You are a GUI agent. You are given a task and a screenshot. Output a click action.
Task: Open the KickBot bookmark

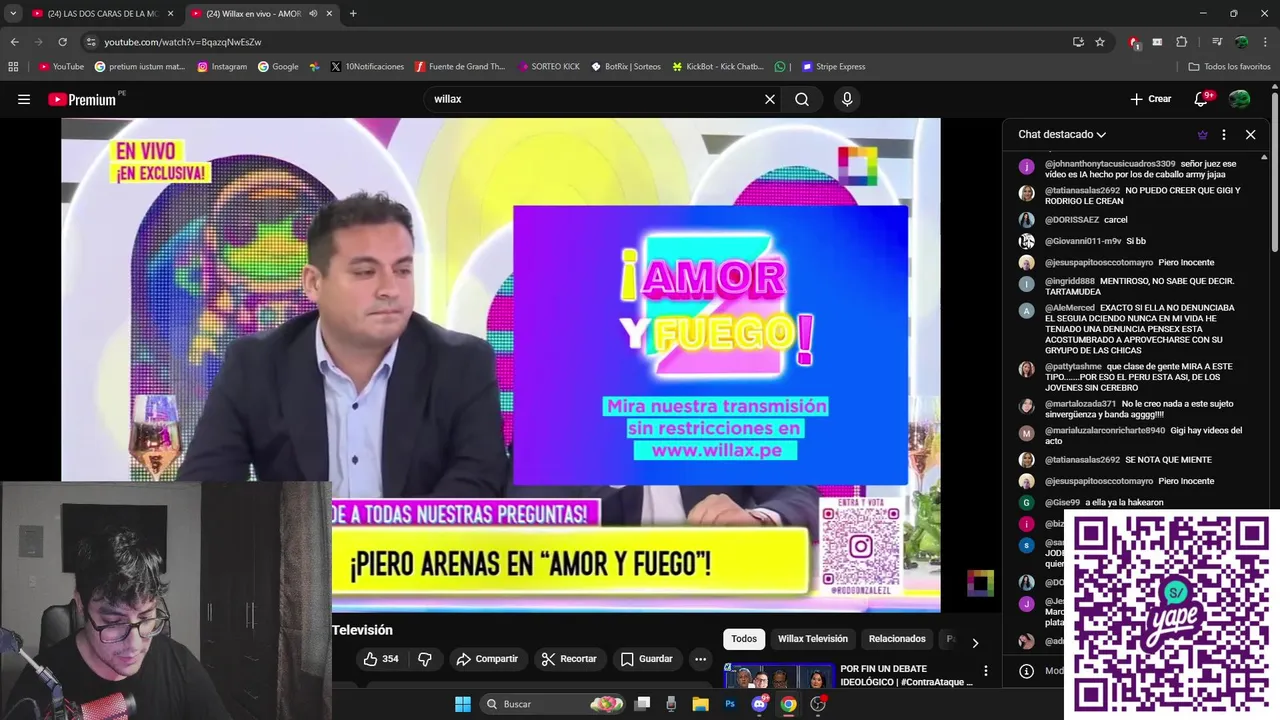point(718,67)
